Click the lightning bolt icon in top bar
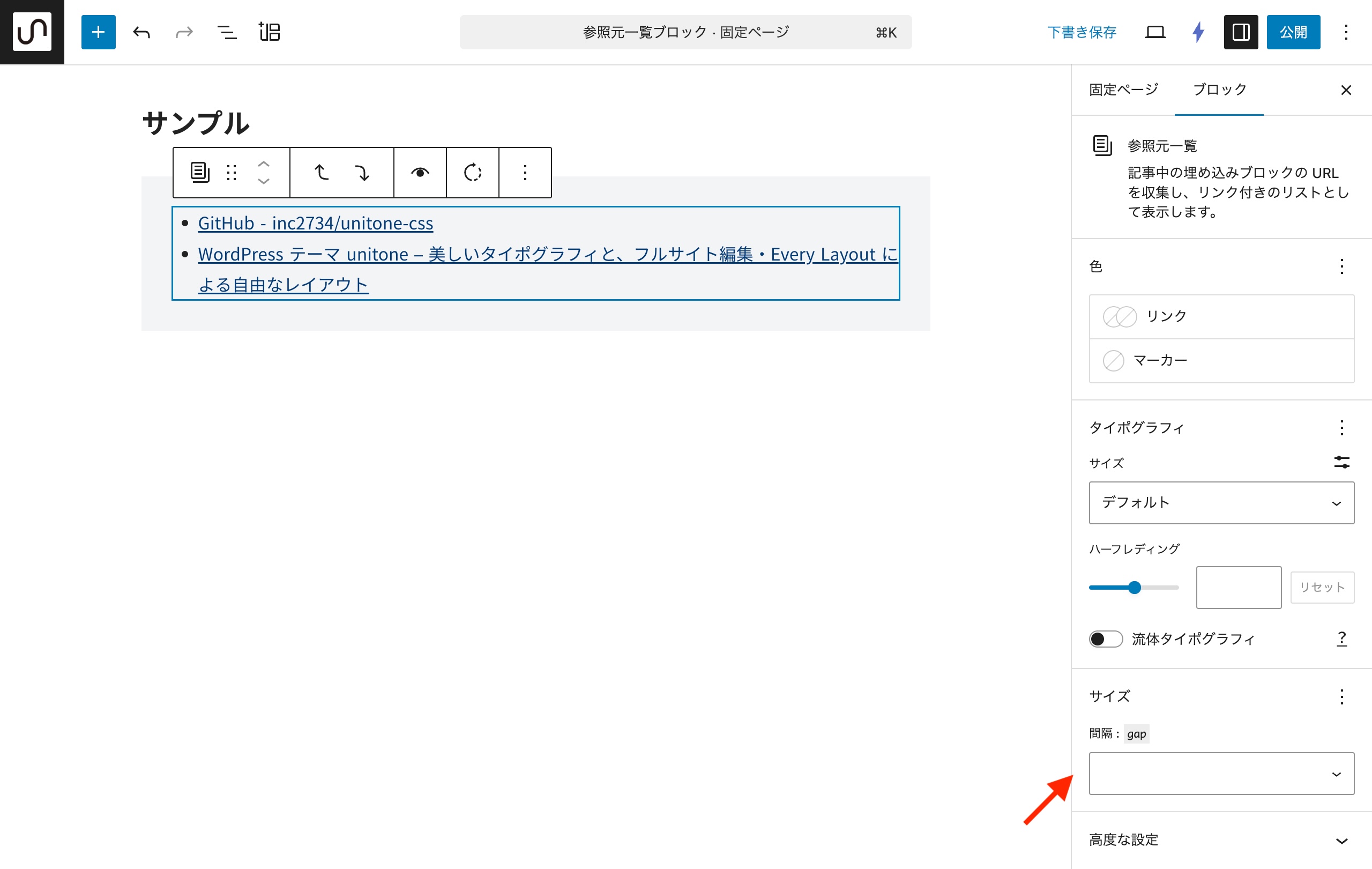The width and height of the screenshot is (1372, 869). click(x=1198, y=32)
